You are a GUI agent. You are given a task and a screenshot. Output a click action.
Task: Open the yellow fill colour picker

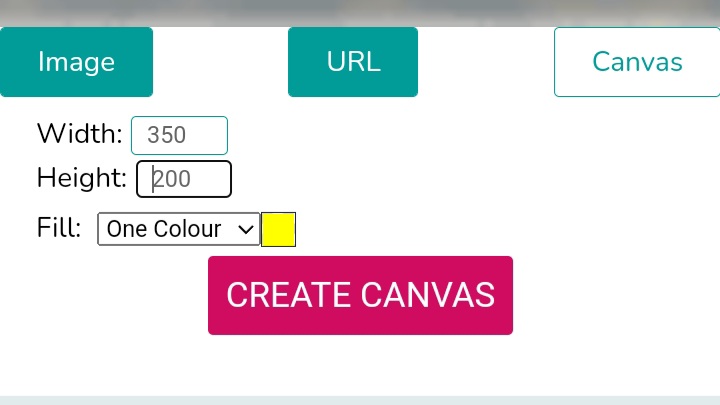(278, 229)
